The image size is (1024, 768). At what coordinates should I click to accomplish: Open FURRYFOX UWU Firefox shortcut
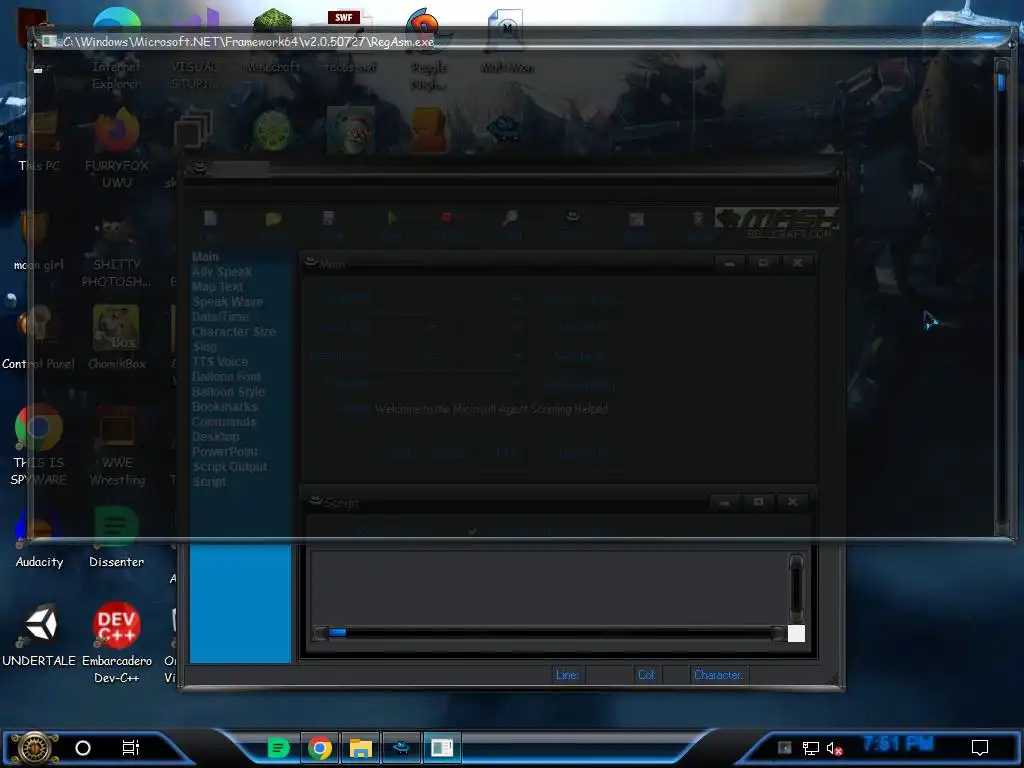(x=116, y=149)
